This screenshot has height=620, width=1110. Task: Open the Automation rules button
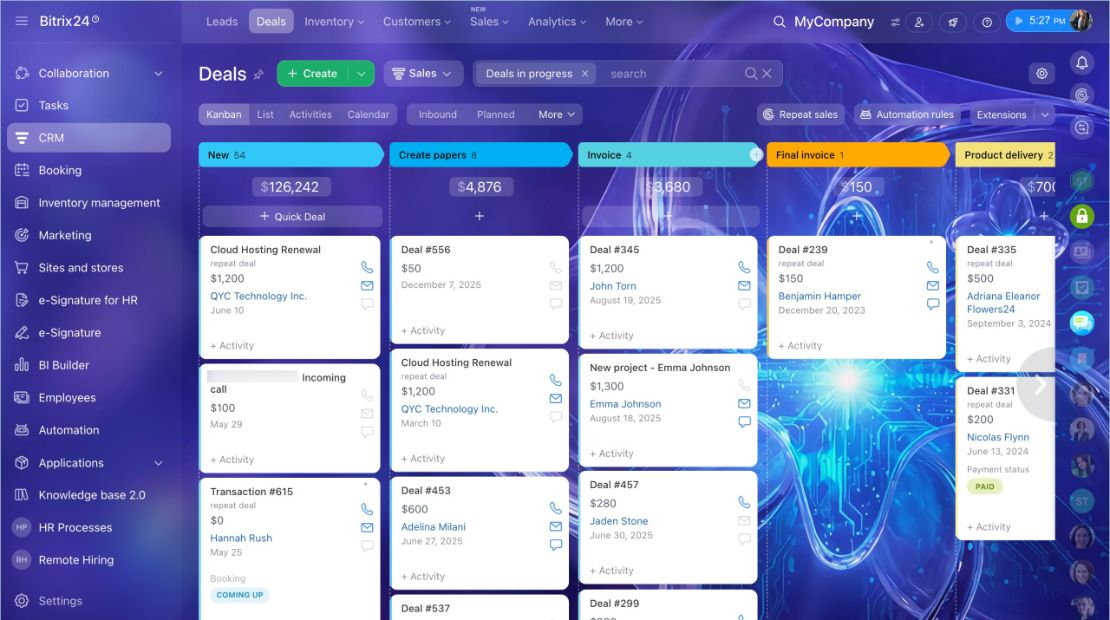click(x=907, y=115)
